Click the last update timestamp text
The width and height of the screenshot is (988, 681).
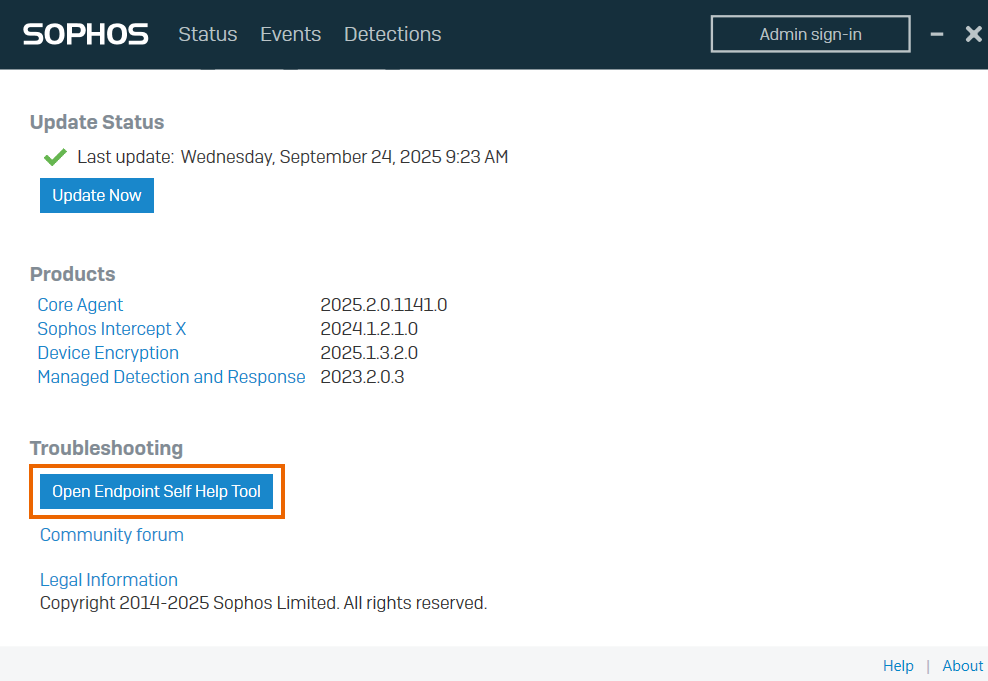click(x=343, y=157)
